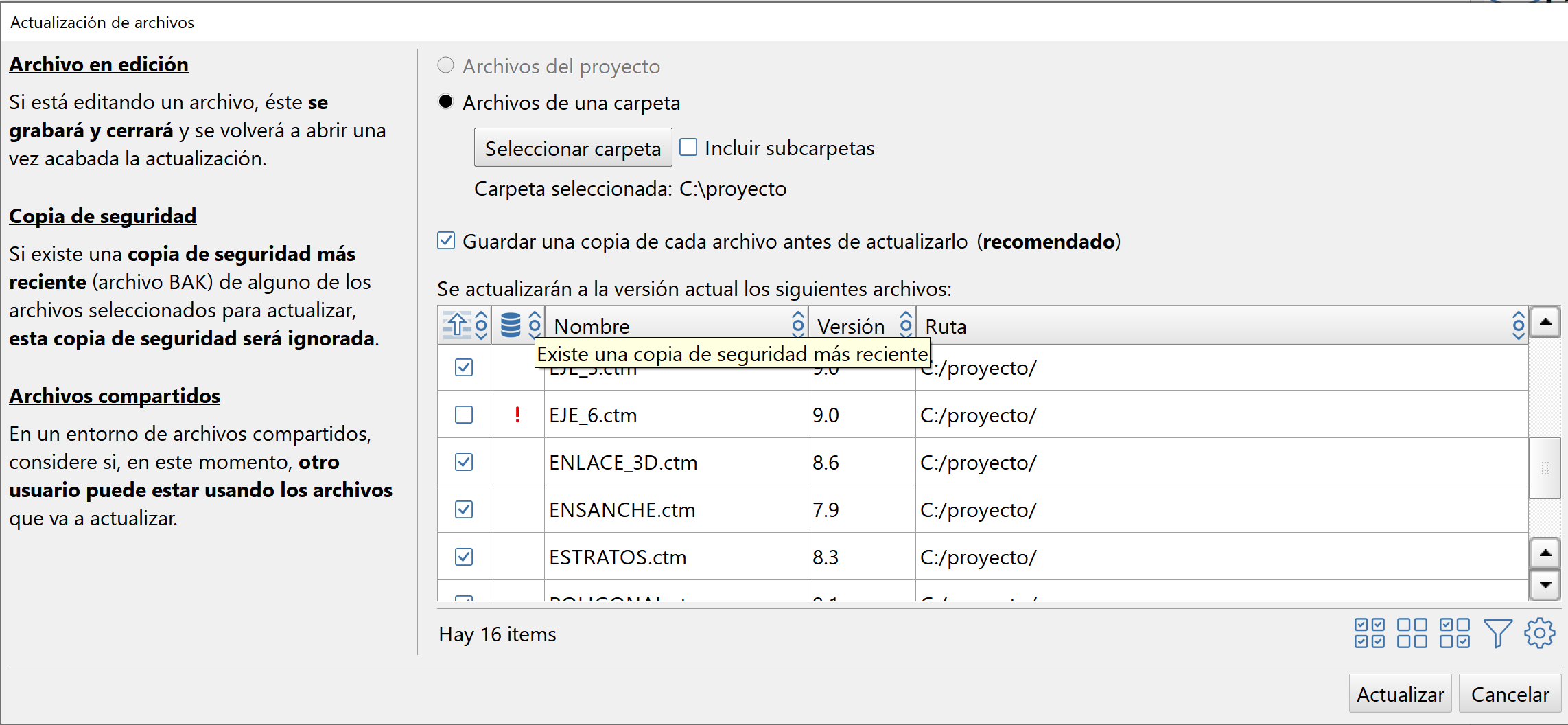
Task: Click the update arrow column header icon
Action: pos(456,324)
